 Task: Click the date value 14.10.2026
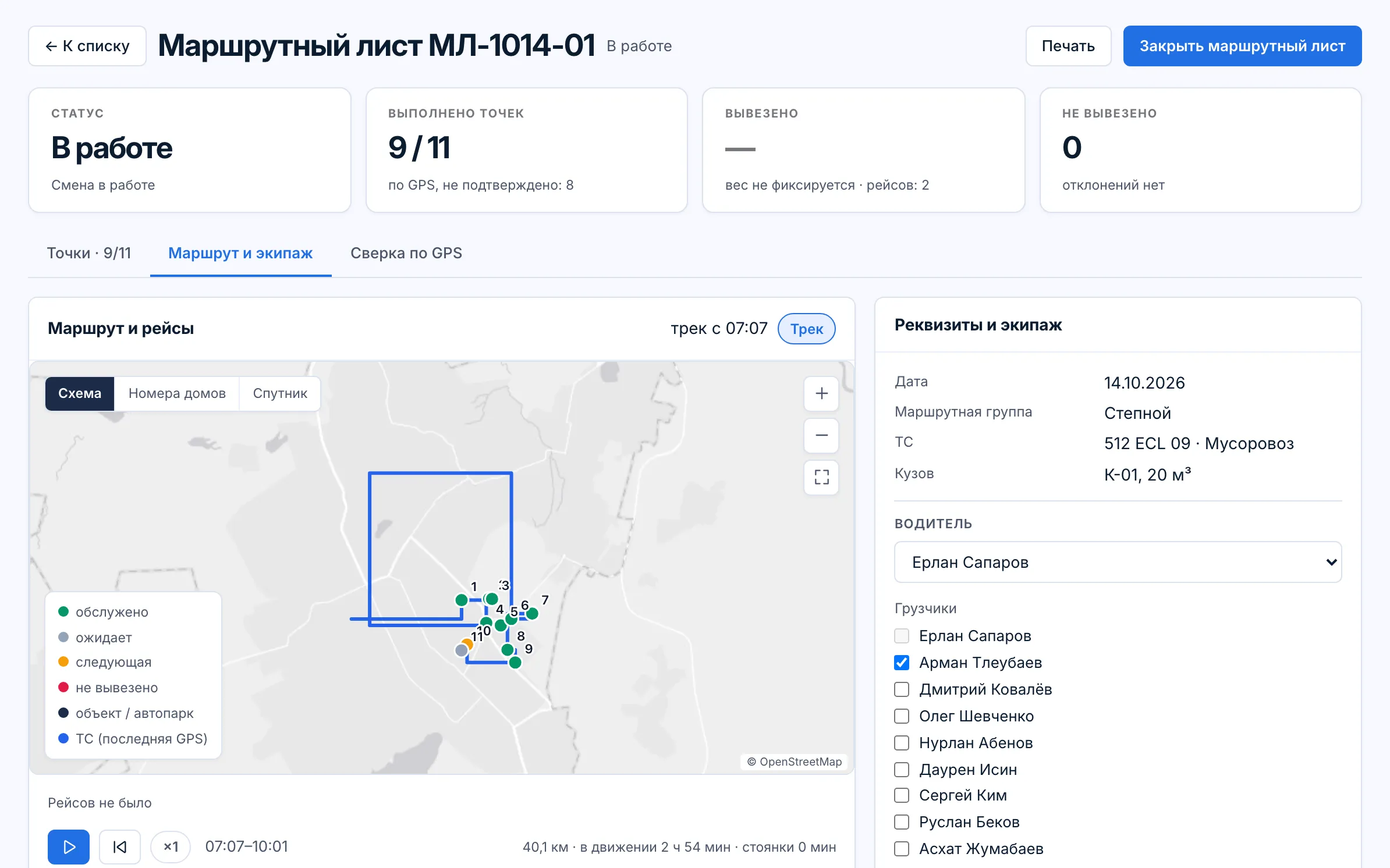pyautogui.click(x=1144, y=383)
